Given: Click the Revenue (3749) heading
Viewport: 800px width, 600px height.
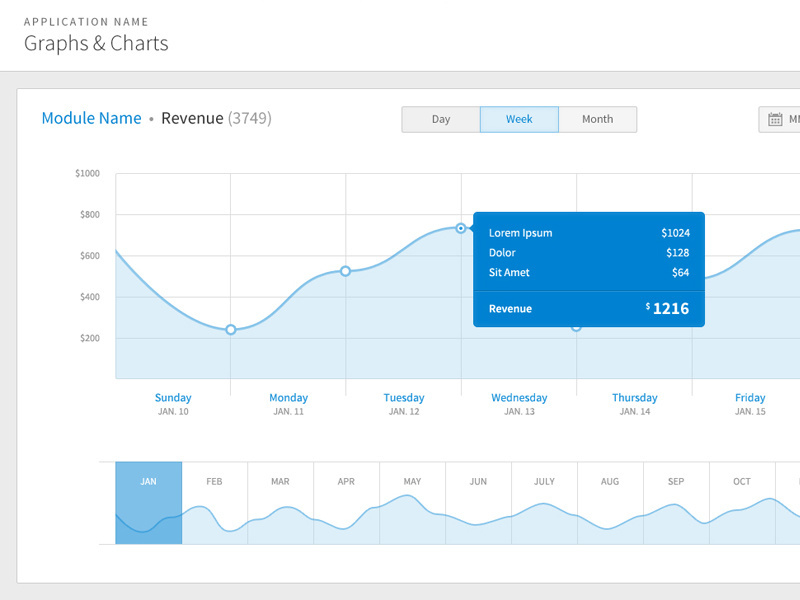Looking at the screenshot, I should tap(216, 118).
